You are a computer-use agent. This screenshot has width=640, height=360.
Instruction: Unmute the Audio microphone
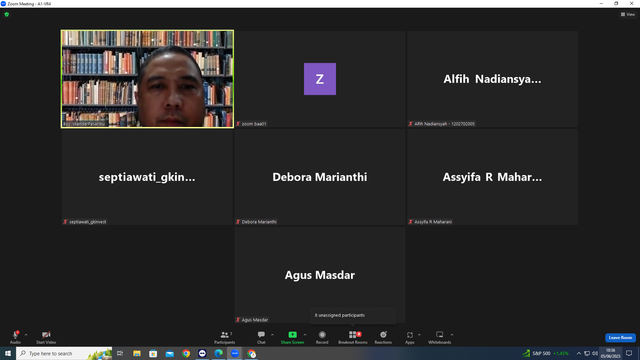click(15, 337)
